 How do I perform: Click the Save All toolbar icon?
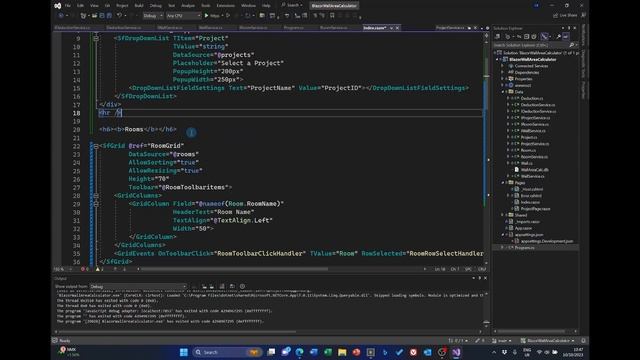[109, 16]
